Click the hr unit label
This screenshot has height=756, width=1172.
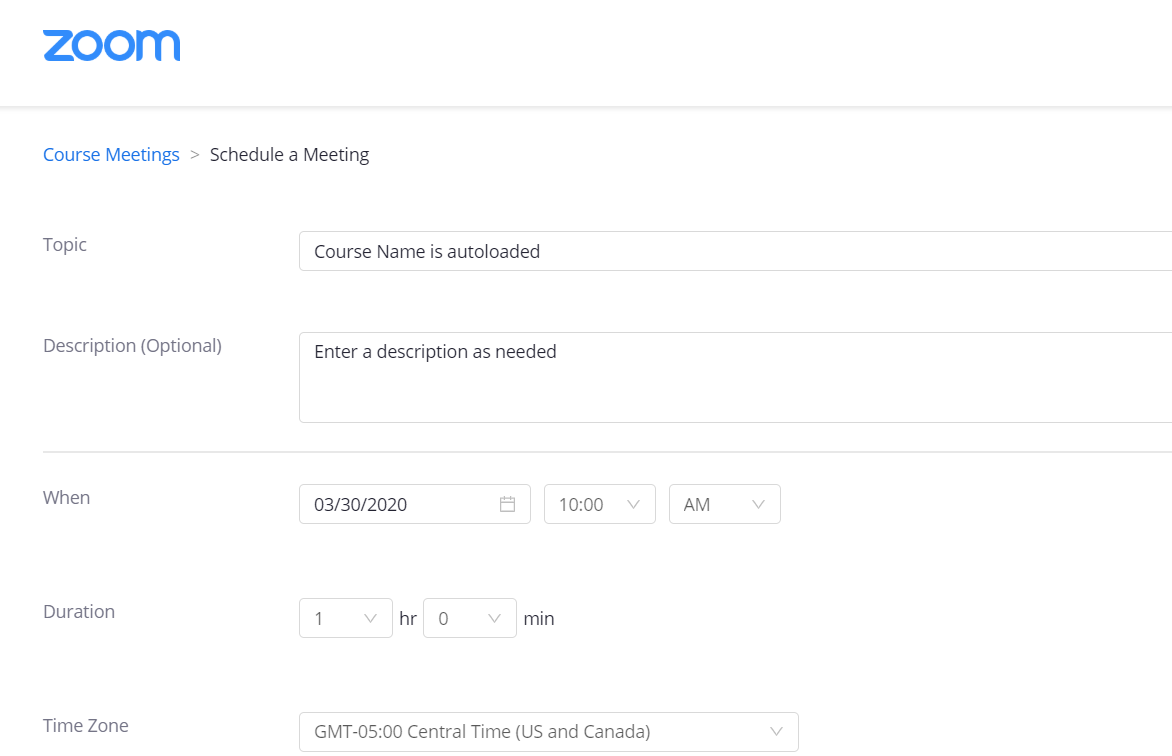click(x=408, y=618)
